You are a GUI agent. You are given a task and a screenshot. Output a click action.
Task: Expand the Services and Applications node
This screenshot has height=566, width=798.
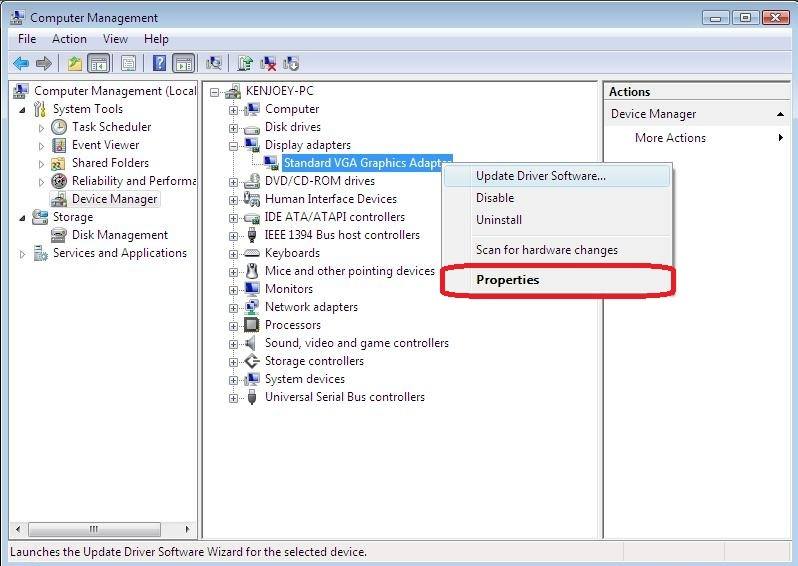point(23,254)
